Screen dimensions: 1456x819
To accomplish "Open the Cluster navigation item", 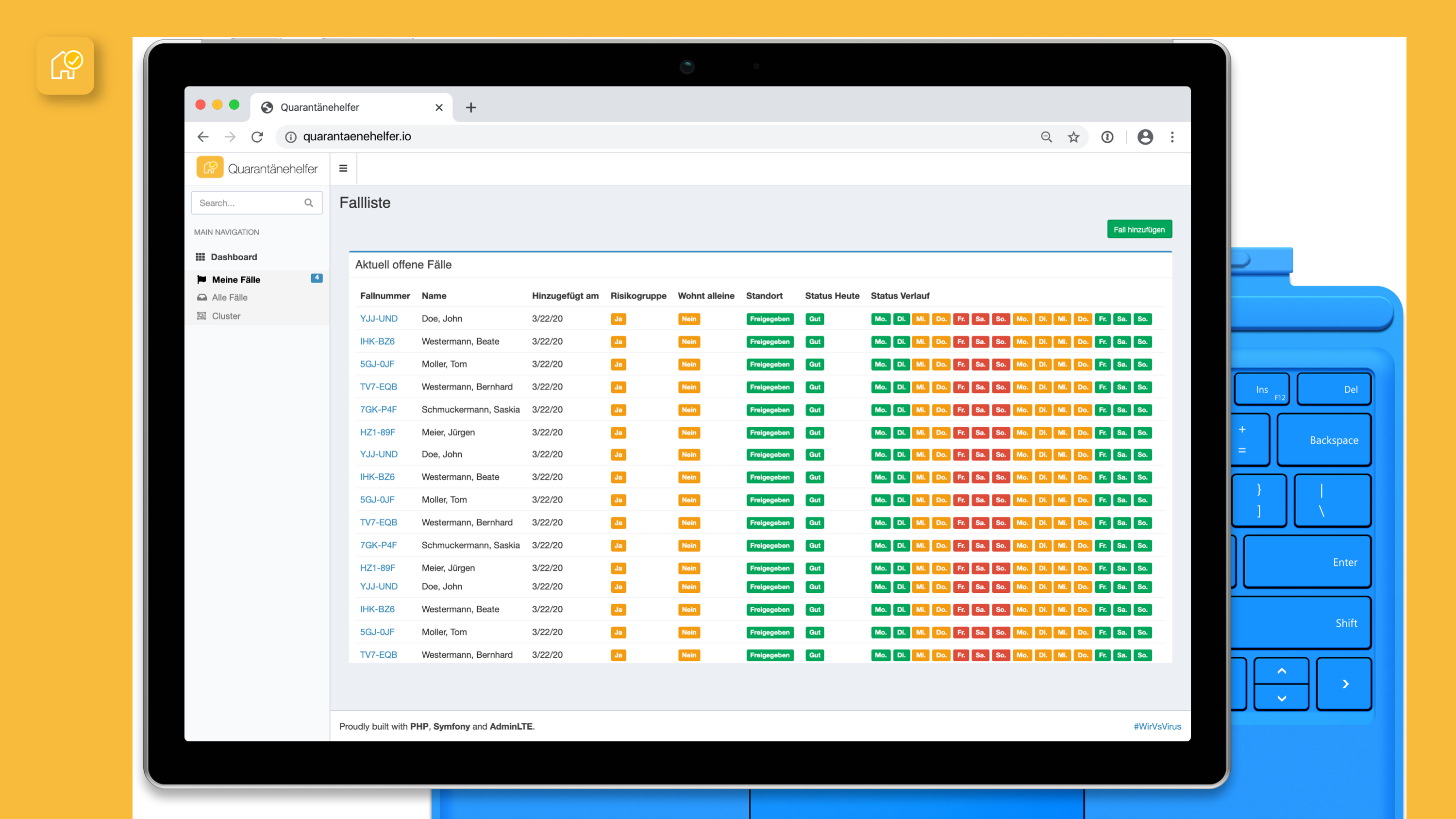I will coord(226,316).
